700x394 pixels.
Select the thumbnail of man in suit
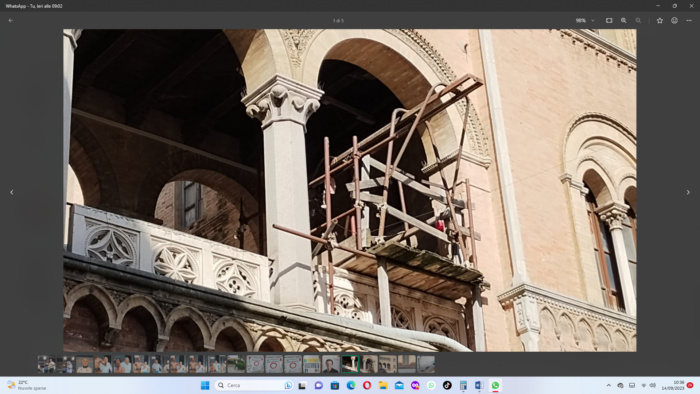click(331, 364)
